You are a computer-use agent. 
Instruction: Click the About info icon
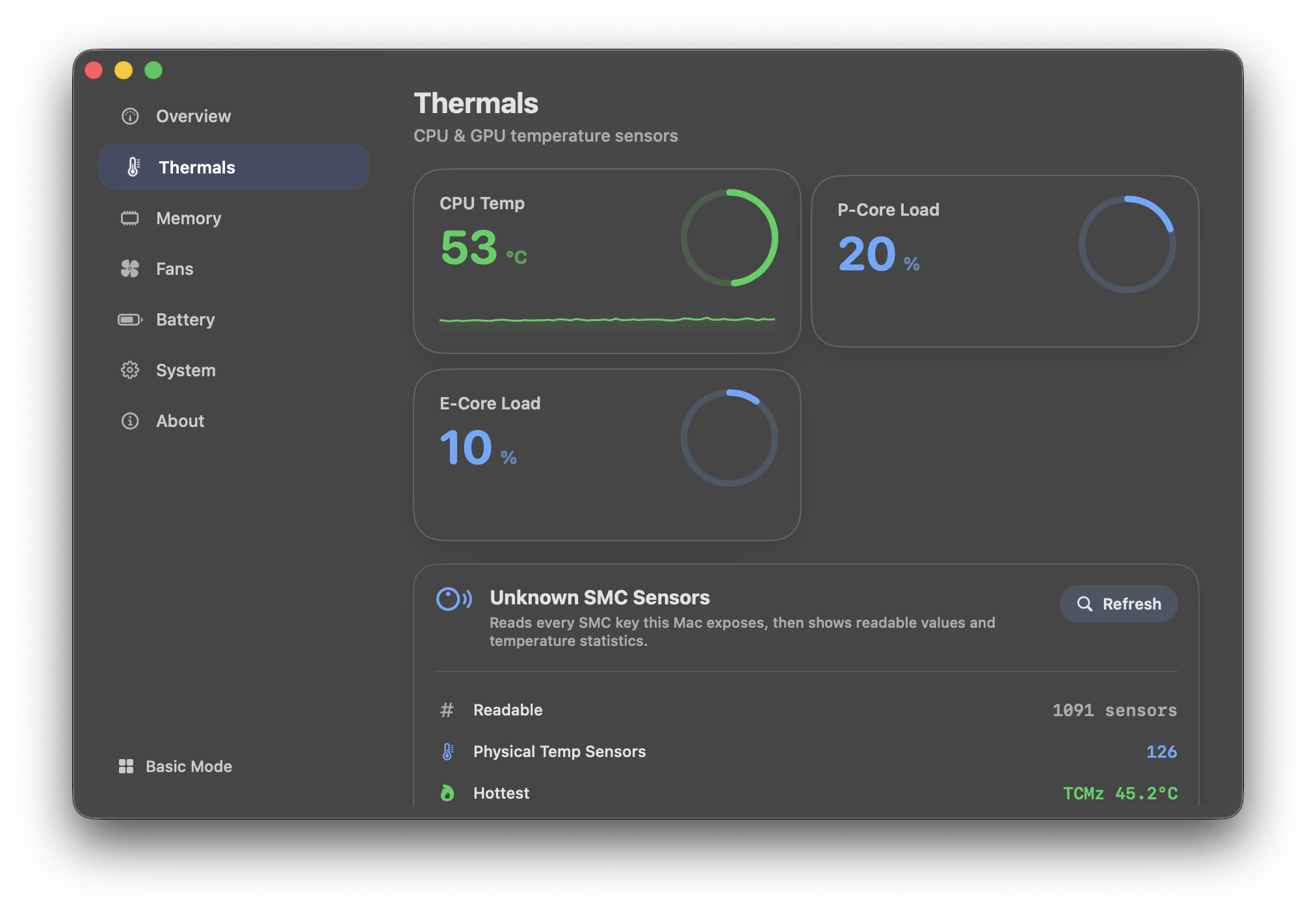pos(130,420)
